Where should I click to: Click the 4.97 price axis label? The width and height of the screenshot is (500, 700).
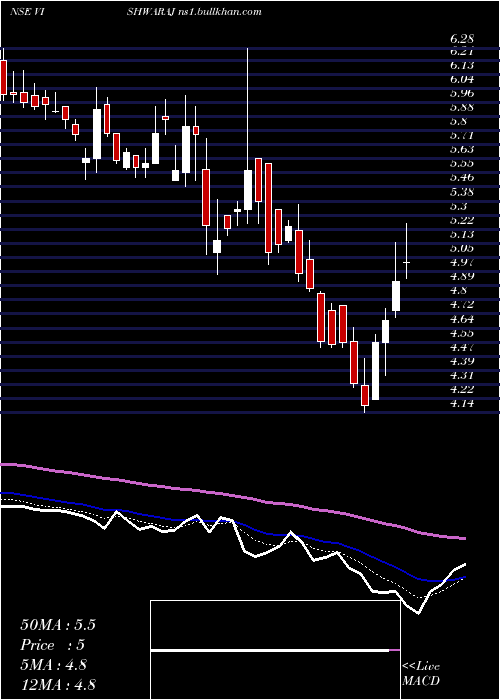462,262
